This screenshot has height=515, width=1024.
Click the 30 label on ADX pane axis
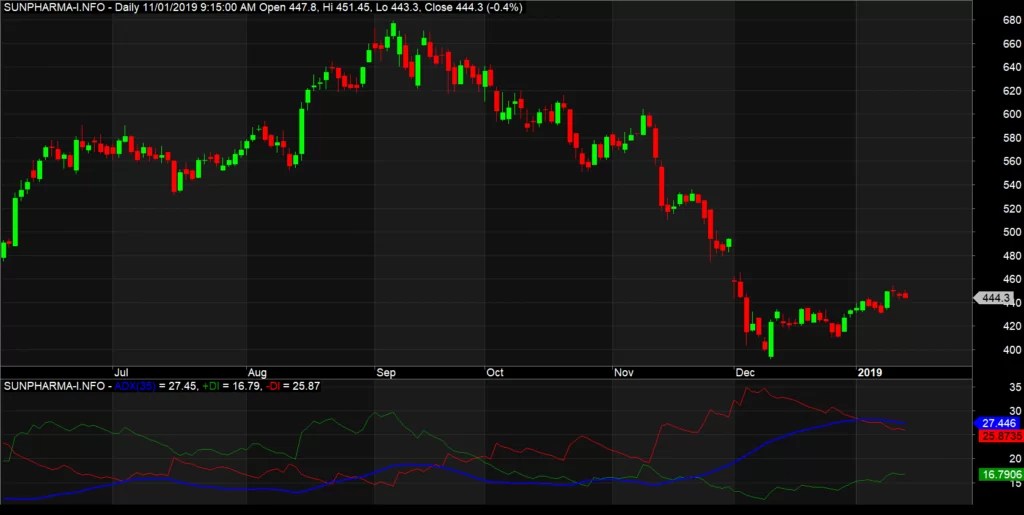pos(1016,411)
